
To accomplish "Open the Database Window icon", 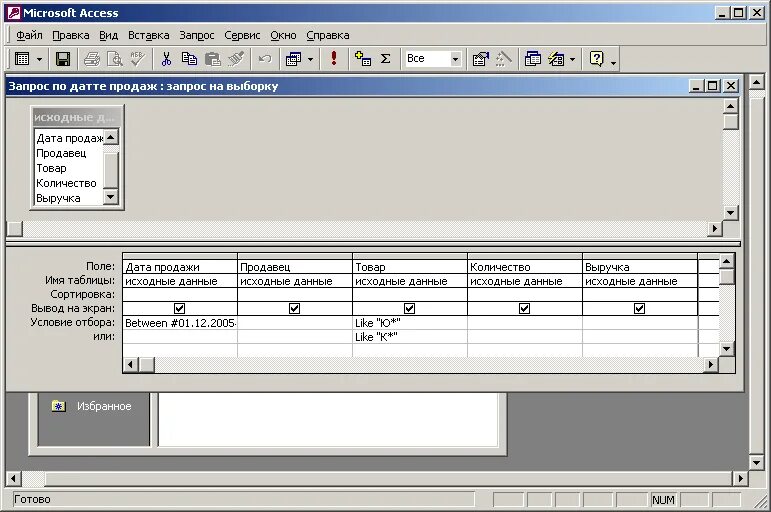I will pos(533,59).
